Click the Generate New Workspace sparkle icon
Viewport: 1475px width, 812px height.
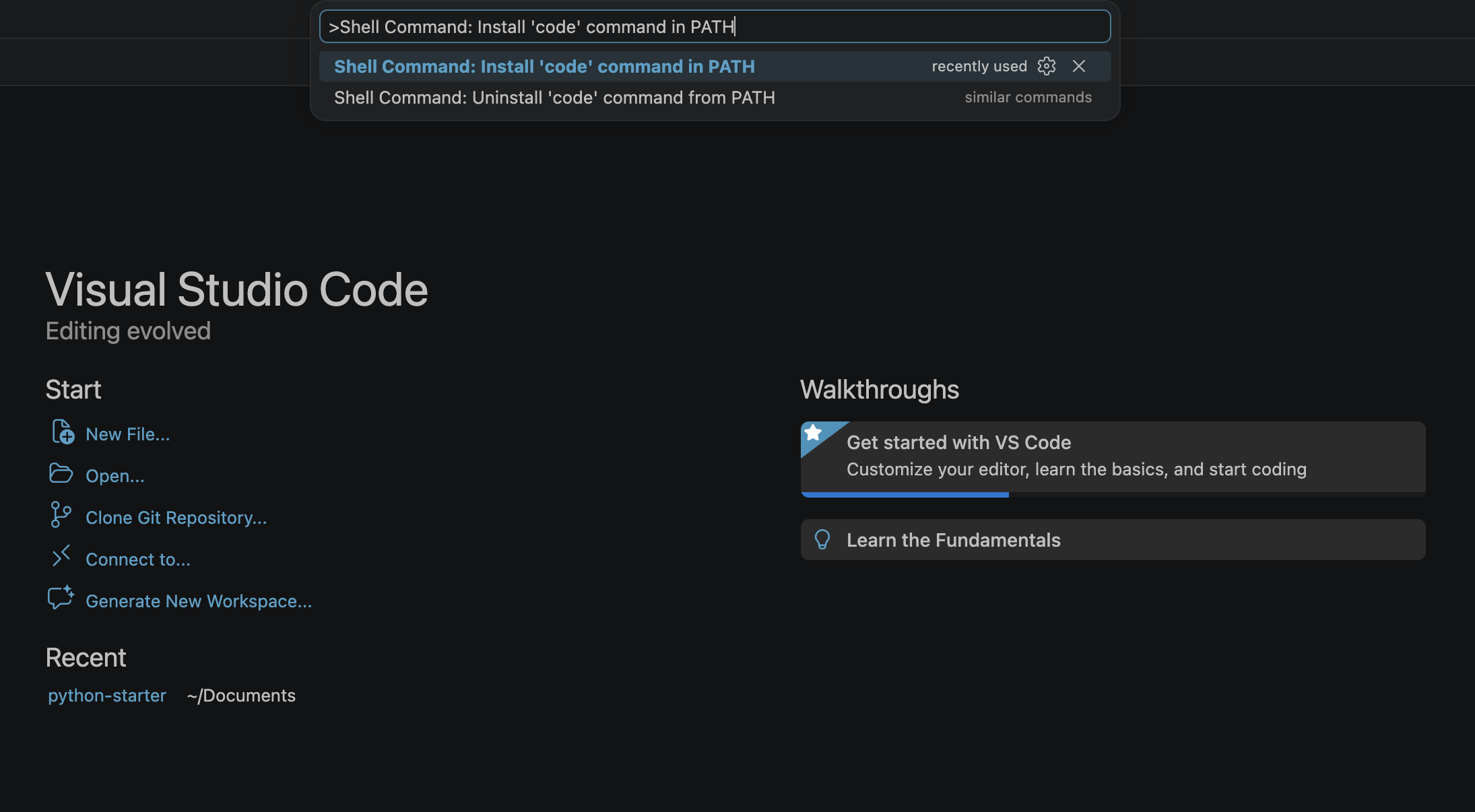[61, 598]
